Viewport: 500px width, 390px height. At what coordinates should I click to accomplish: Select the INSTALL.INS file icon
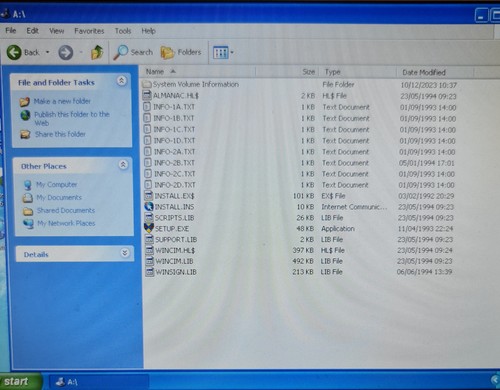pos(149,207)
